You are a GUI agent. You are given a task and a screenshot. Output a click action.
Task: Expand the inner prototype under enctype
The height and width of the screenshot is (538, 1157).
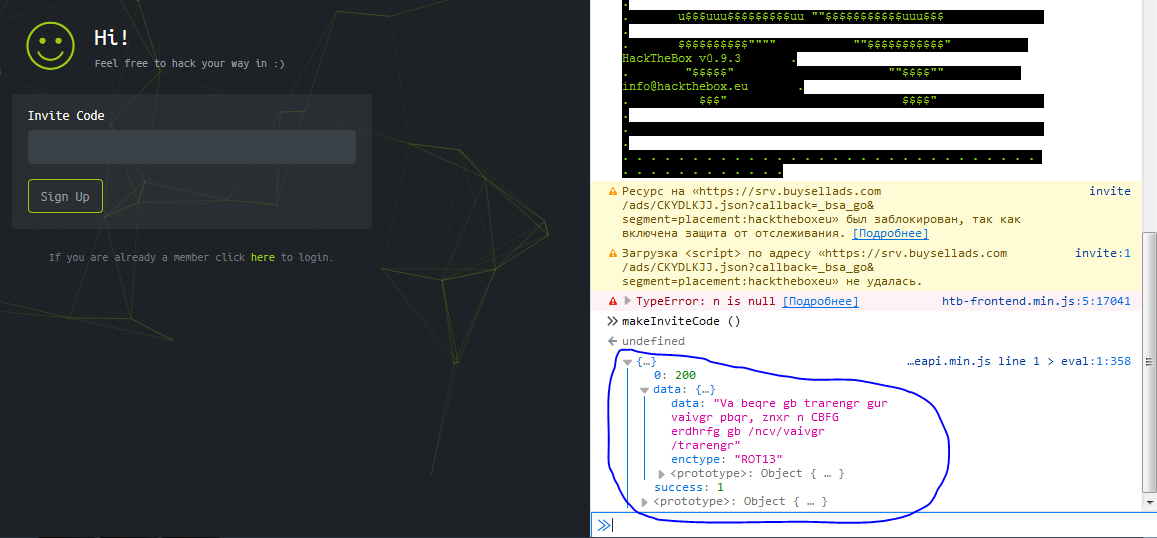[x=661, y=474]
